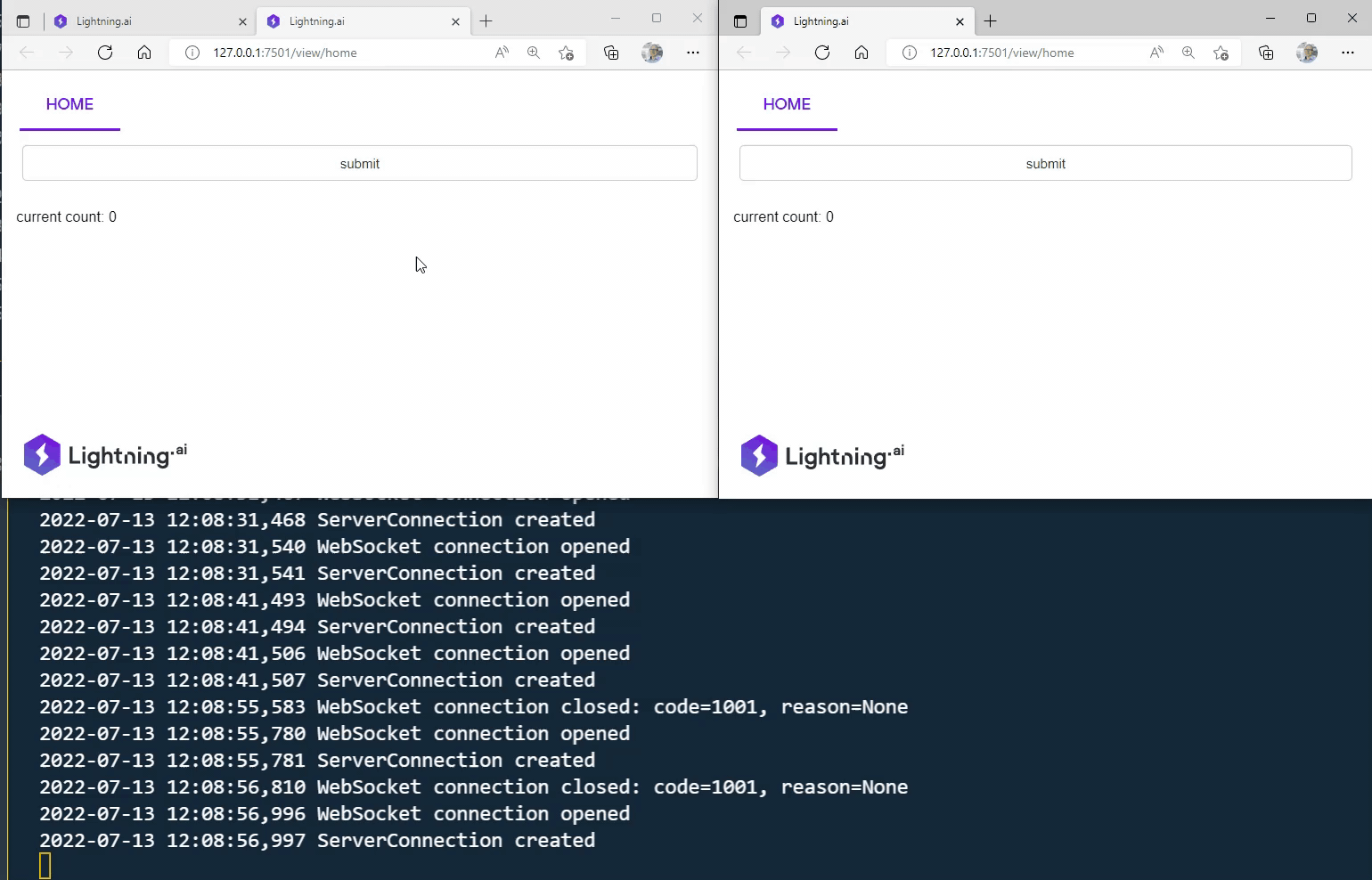Click Lightning.ai logo in right window
This screenshot has width=1372, height=880.
click(821, 456)
